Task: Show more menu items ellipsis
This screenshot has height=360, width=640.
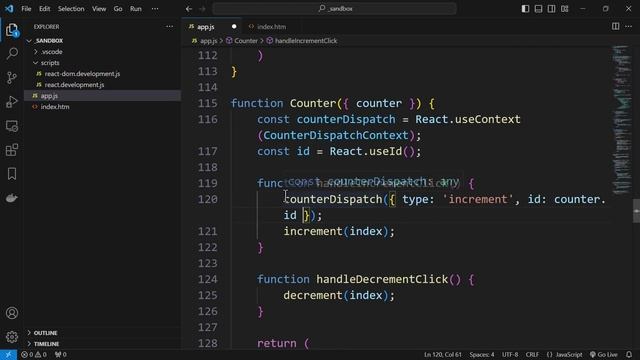Action: tap(155, 9)
